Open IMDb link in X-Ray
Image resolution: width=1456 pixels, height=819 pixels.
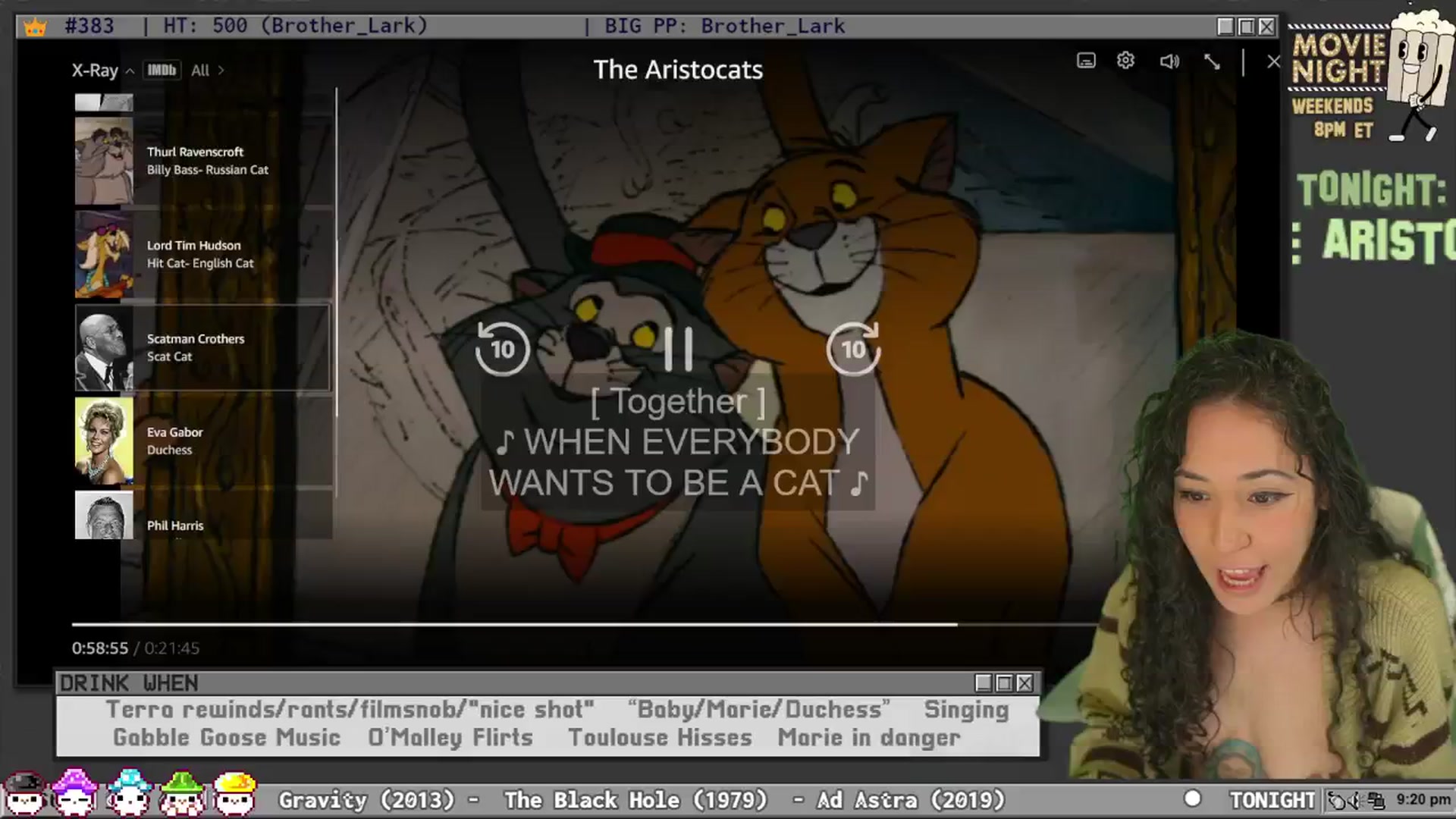click(x=162, y=71)
